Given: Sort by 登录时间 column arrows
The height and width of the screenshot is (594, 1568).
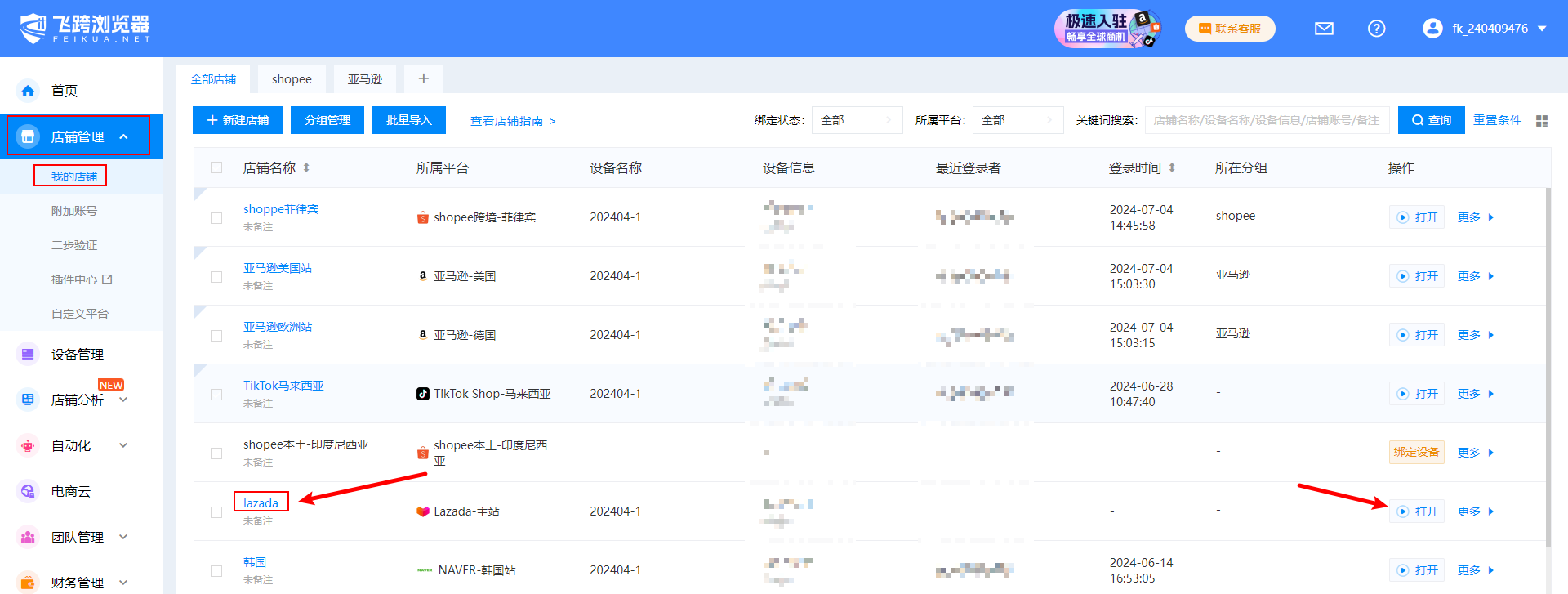Looking at the screenshot, I should click(x=1172, y=167).
